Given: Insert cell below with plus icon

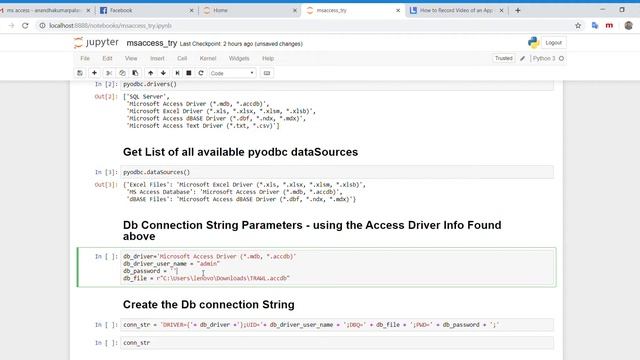Looking at the screenshot, I should pyautogui.click(x=94, y=73).
